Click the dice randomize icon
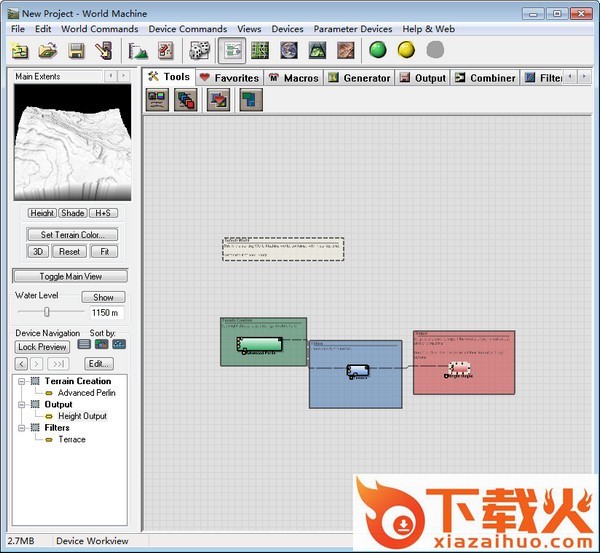This screenshot has height=553, width=600. pos(199,50)
